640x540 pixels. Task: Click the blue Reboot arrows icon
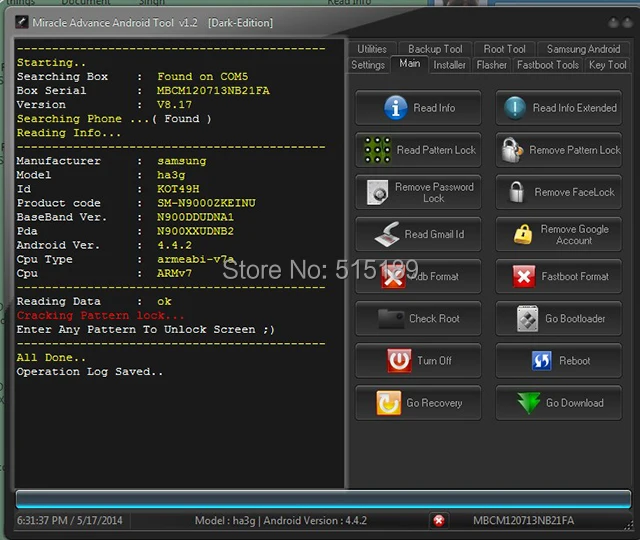click(542, 361)
